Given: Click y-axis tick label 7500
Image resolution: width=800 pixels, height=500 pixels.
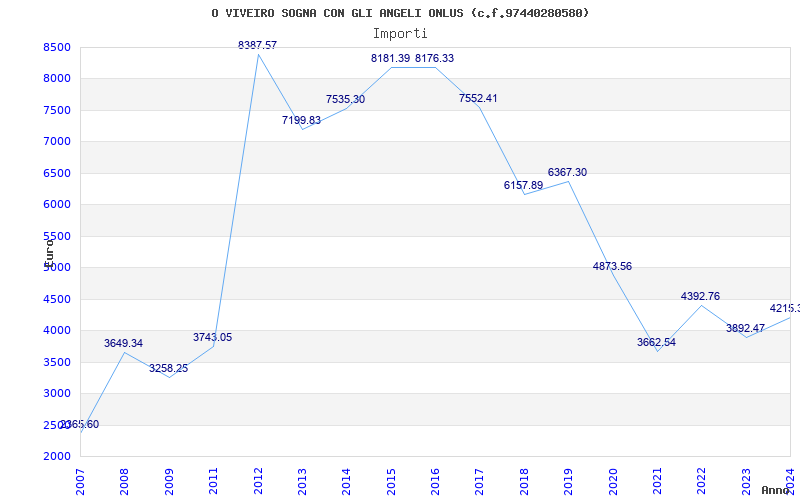Looking at the screenshot, I should 57,110.
